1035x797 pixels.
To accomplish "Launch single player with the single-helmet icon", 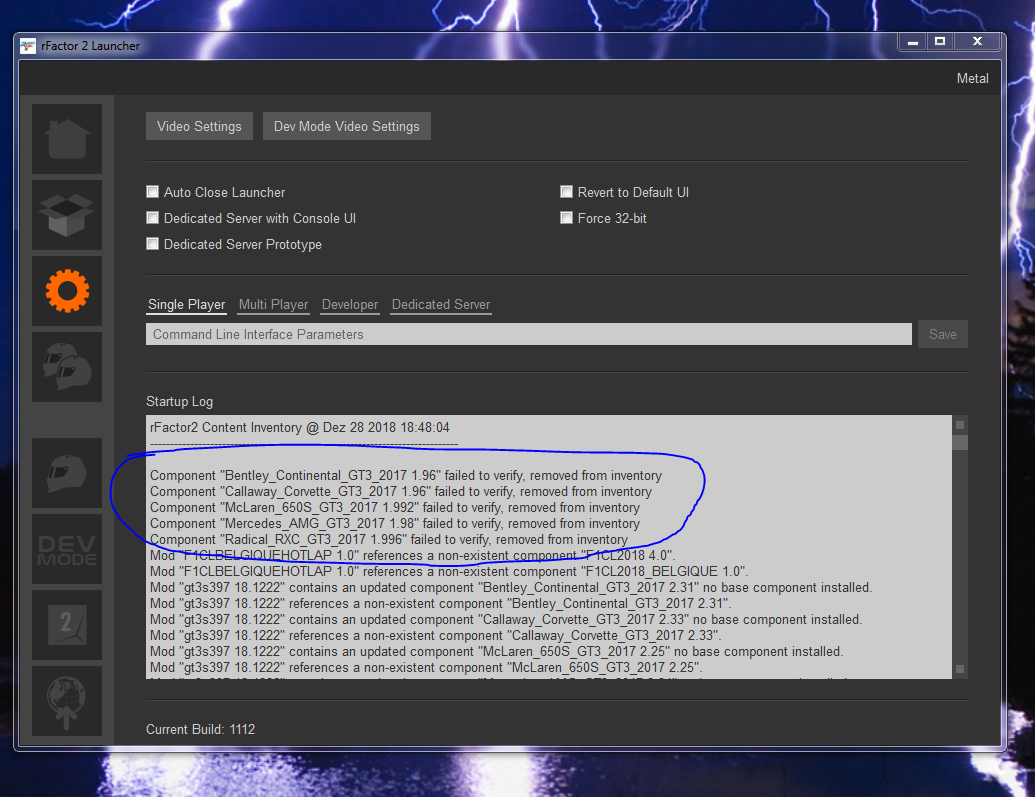I will (x=67, y=473).
